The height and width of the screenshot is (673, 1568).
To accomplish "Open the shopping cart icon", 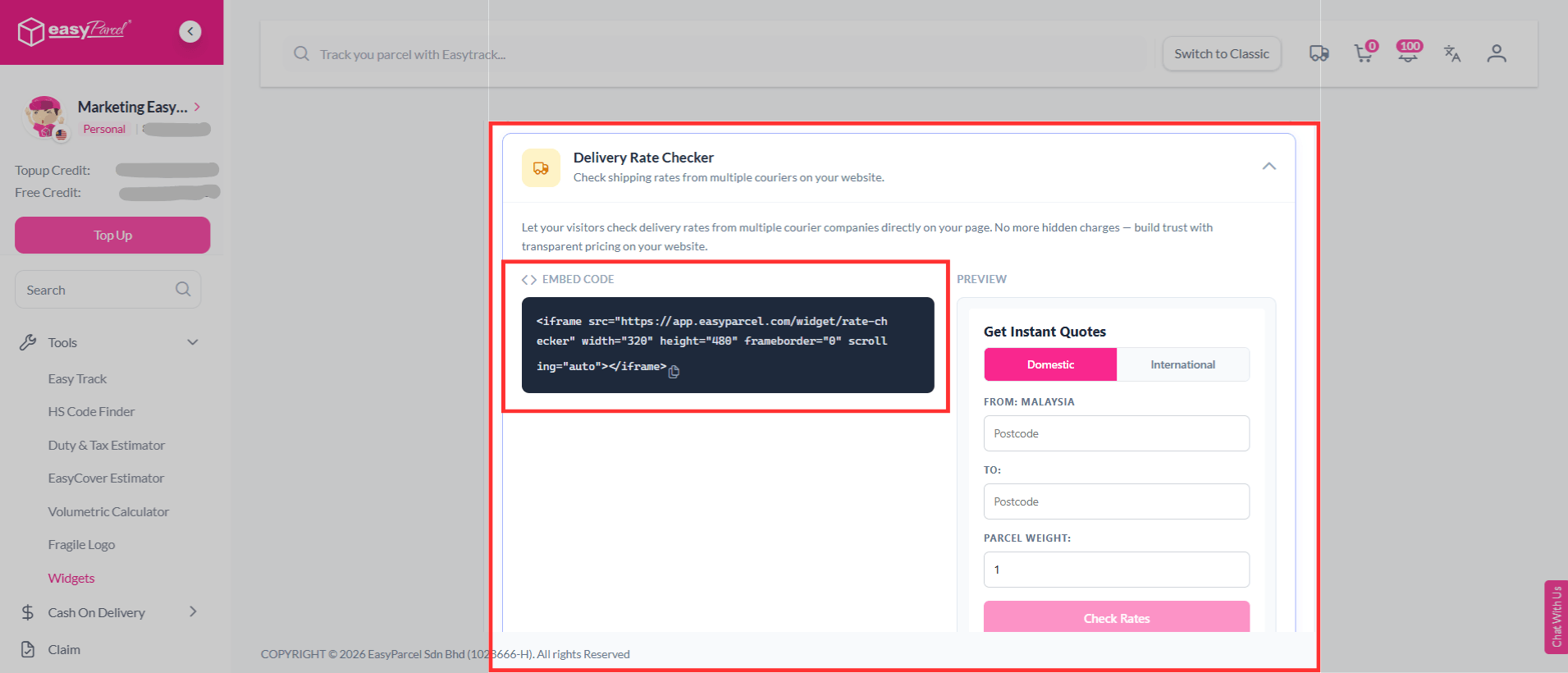I will [x=1365, y=53].
